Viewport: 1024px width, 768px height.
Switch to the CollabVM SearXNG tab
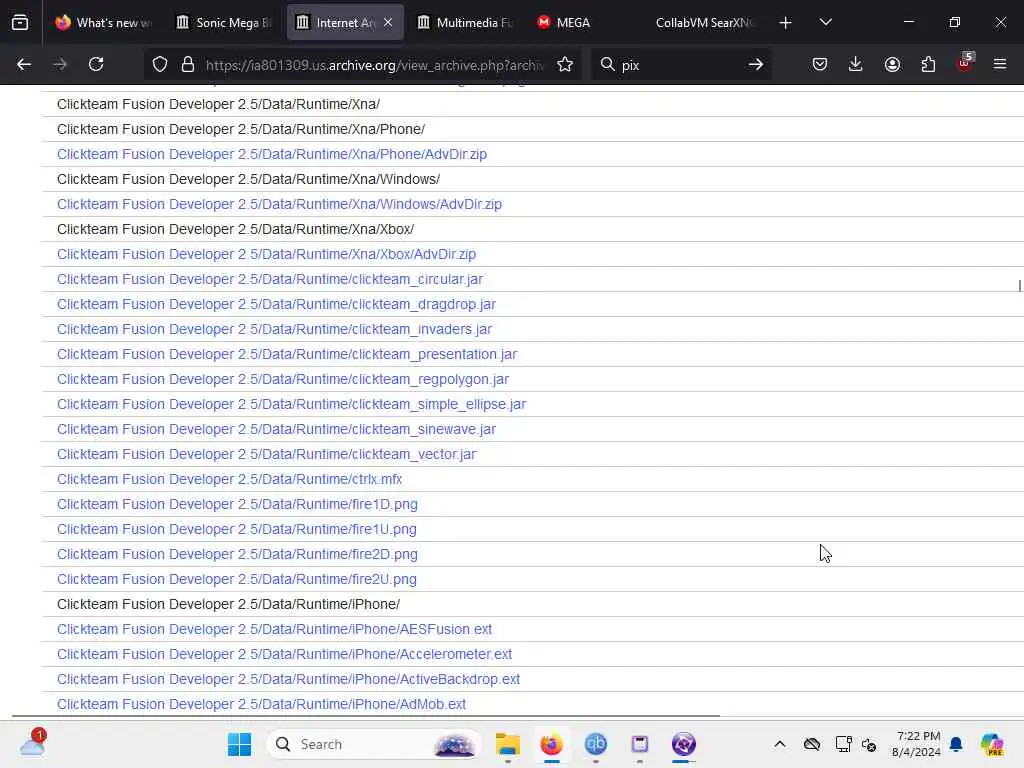tap(705, 22)
